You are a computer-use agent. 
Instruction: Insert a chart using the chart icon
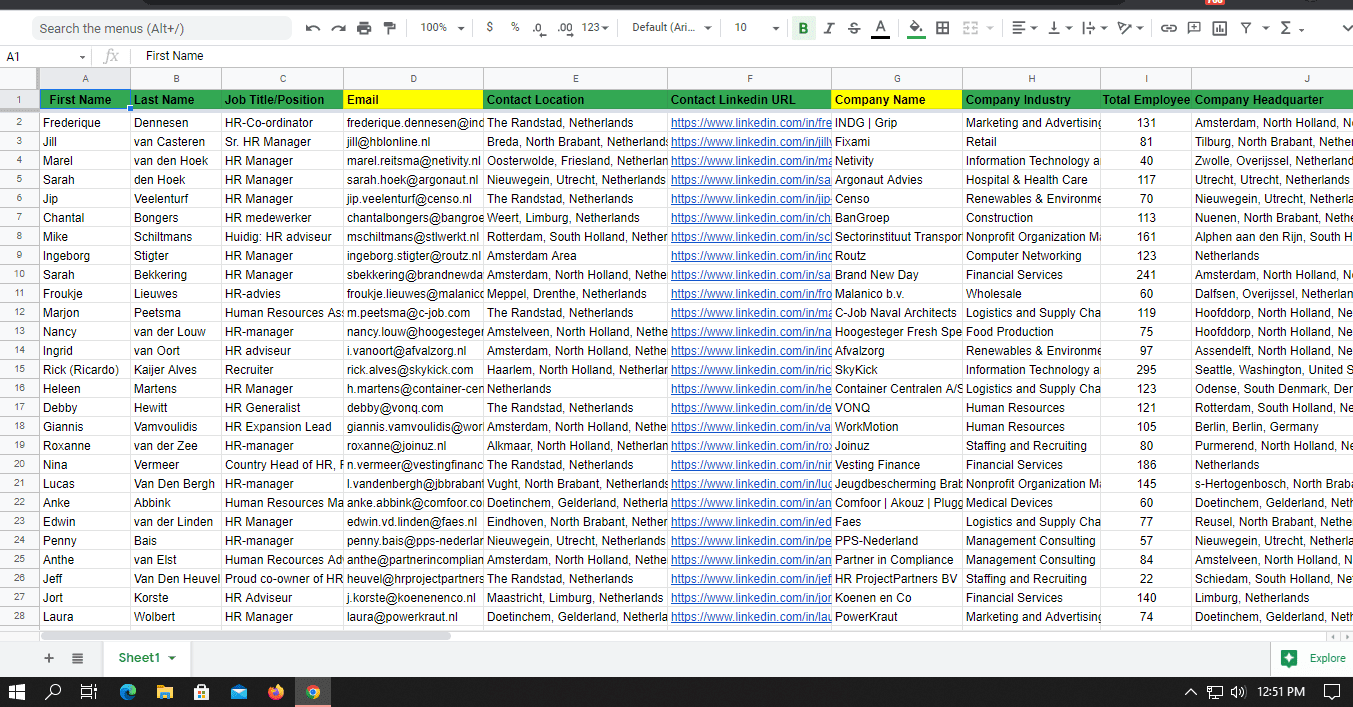click(1219, 28)
